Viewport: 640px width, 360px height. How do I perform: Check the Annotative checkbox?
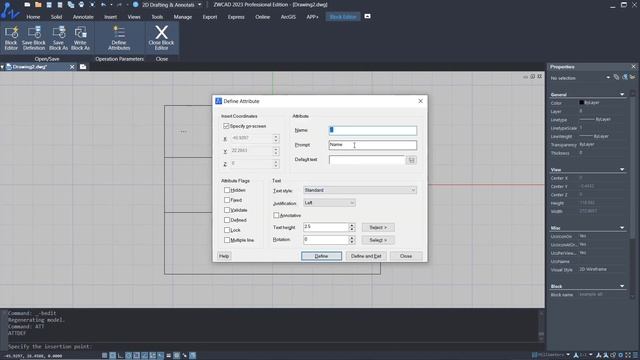pos(276,215)
